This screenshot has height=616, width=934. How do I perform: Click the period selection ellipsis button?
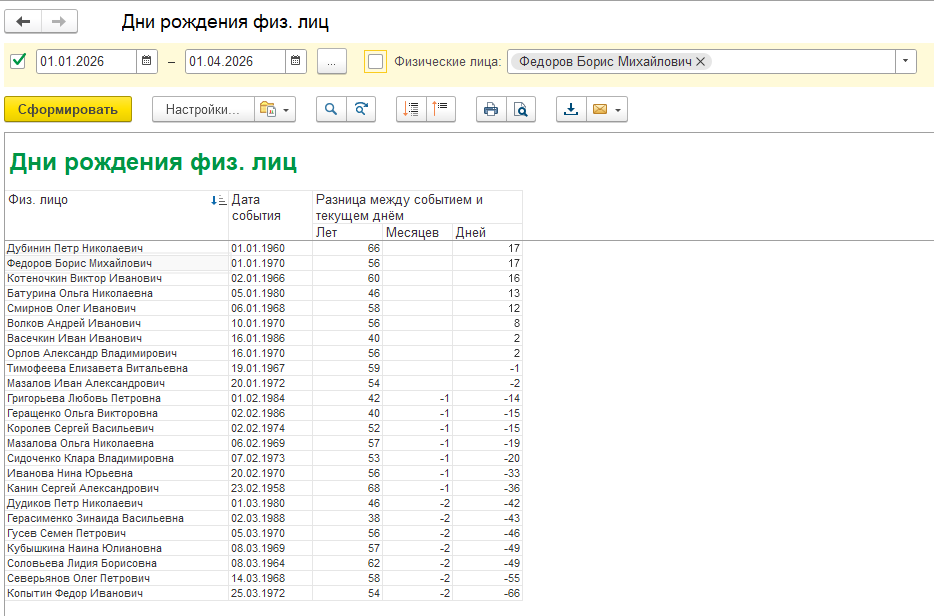click(331, 61)
